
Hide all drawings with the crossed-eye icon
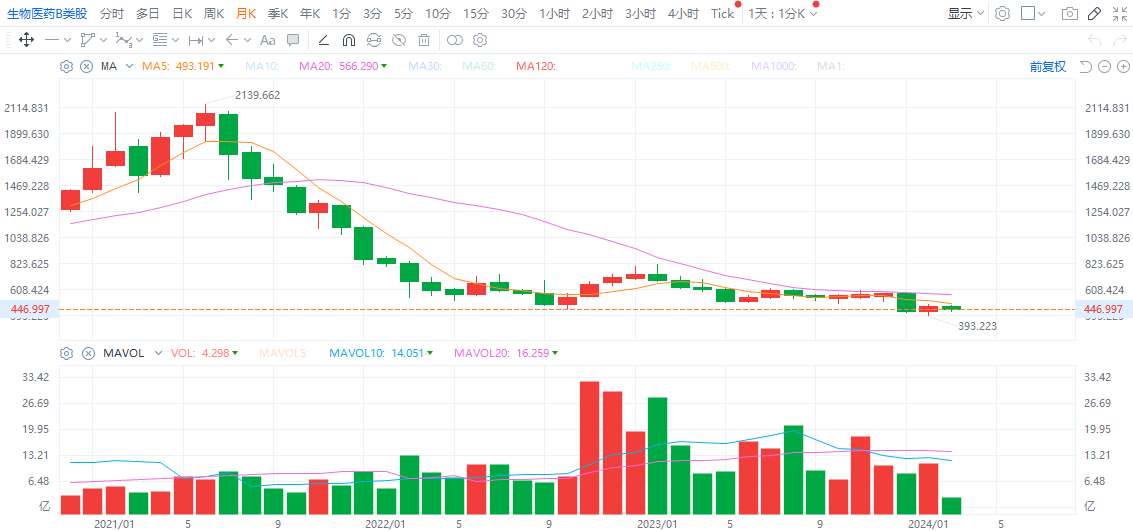click(399, 40)
